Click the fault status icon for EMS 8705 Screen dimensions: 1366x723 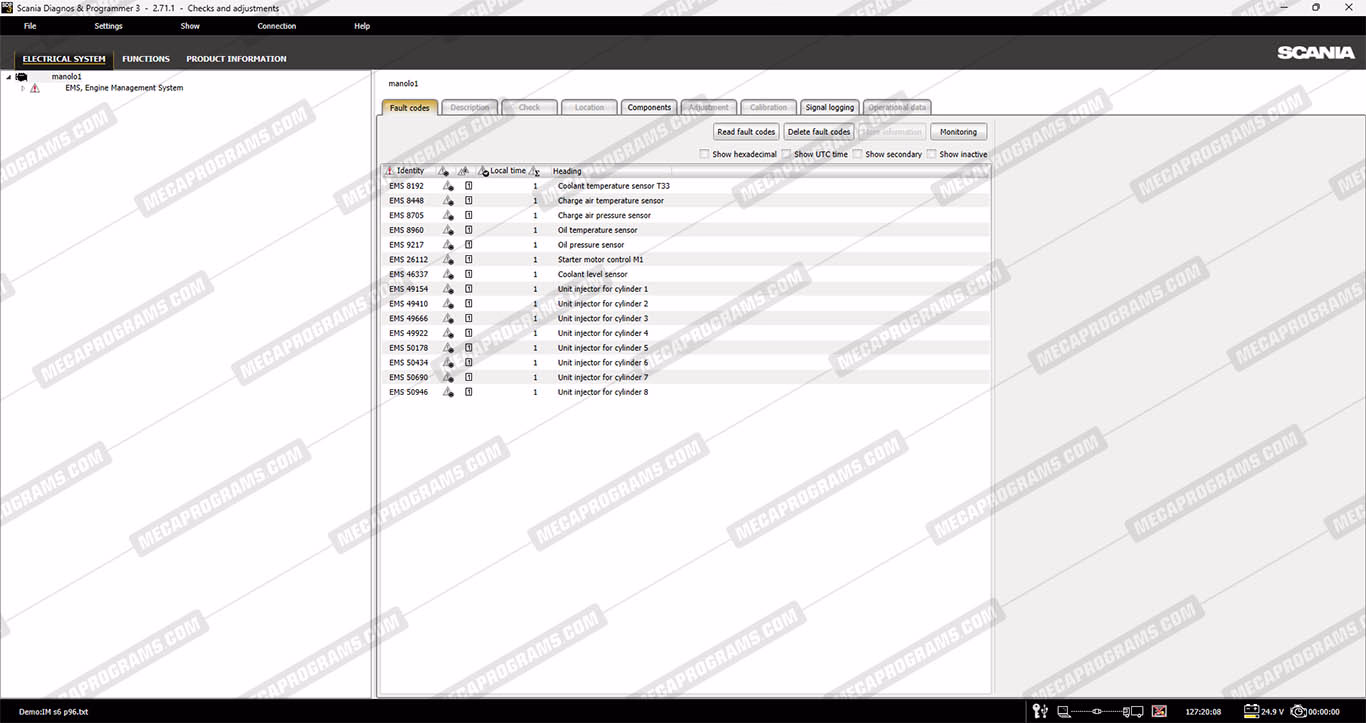point(448,215)
